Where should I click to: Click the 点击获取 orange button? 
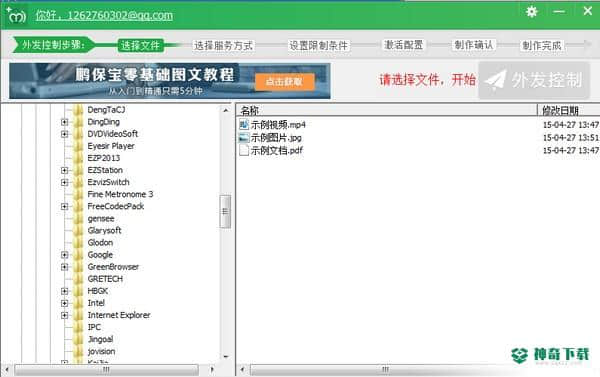(x=285, y=82)
